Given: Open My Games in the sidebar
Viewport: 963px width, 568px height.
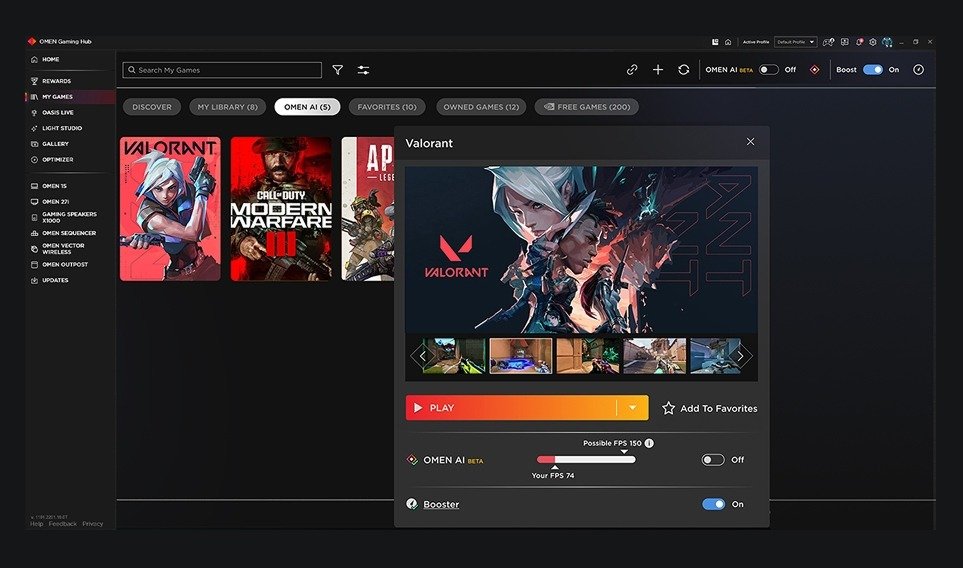Looking at the screenshot, I should [71, 96].
